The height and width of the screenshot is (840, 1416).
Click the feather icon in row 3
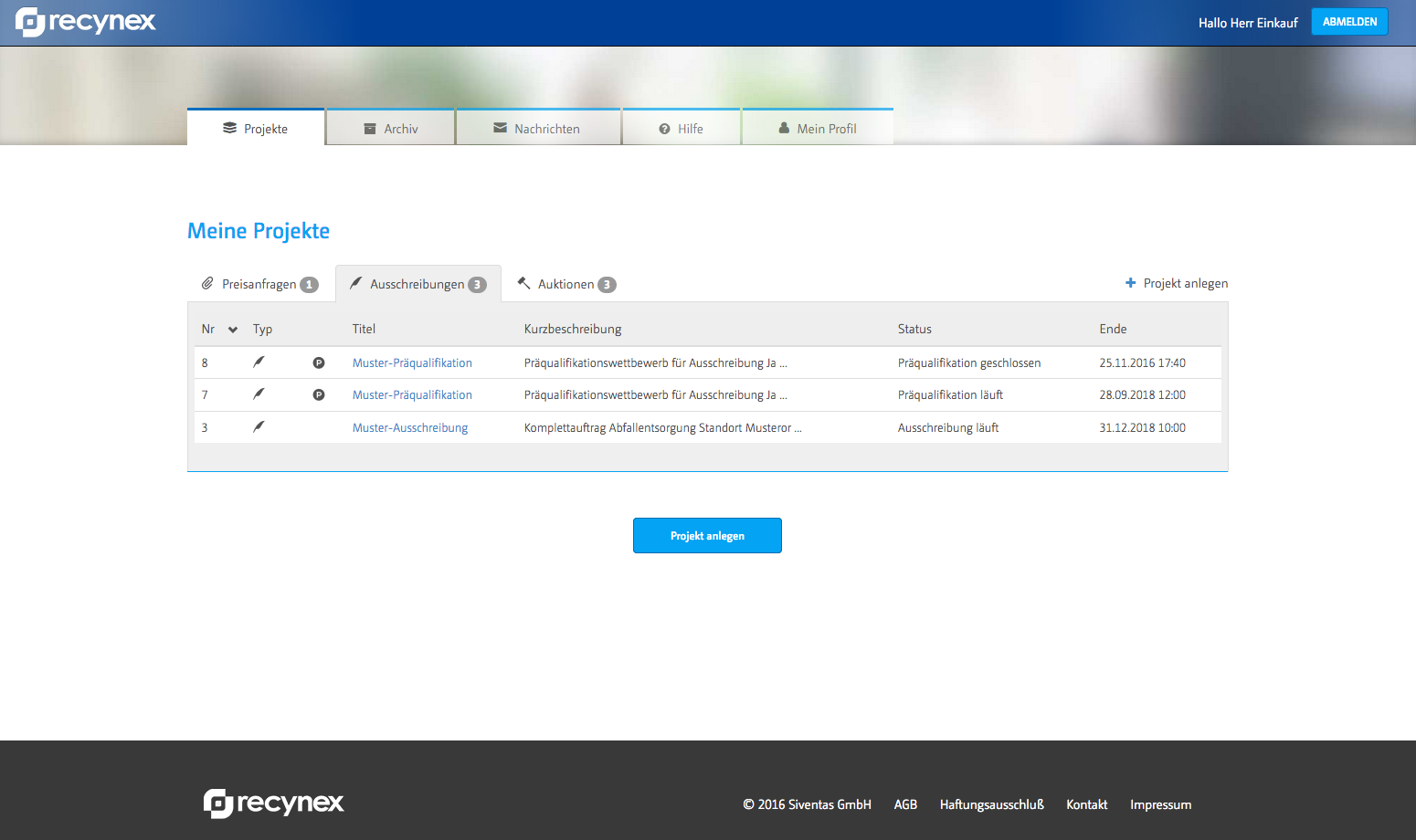(259, 426)
